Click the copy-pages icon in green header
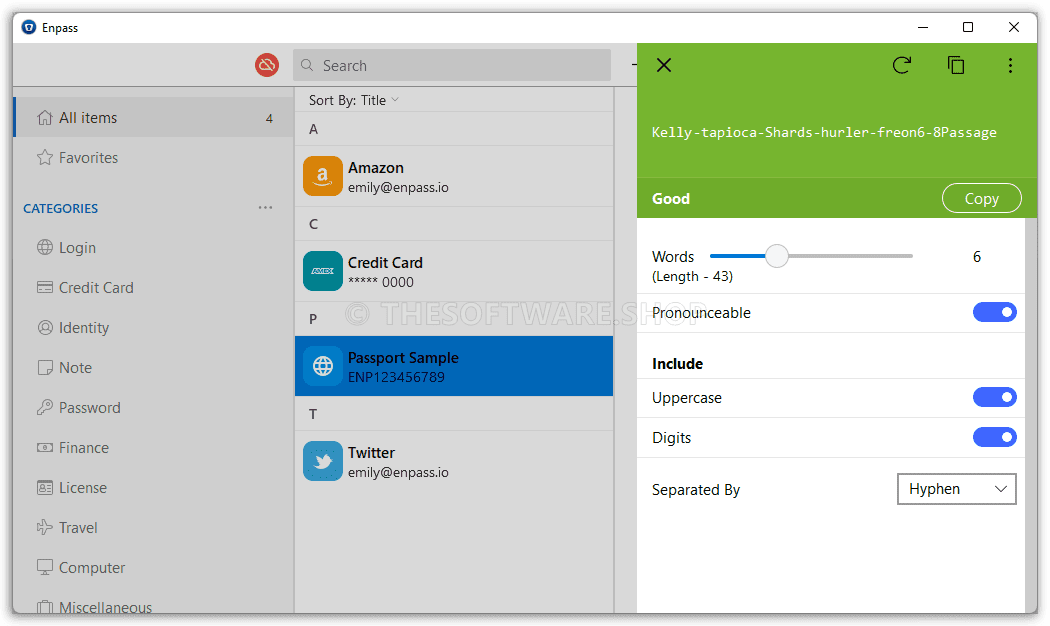This screenshot has height=626, width=1050. pos(956,65)
